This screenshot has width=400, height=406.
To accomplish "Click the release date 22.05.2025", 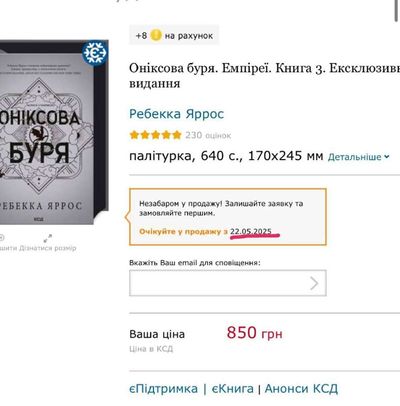I will [251, 231].
